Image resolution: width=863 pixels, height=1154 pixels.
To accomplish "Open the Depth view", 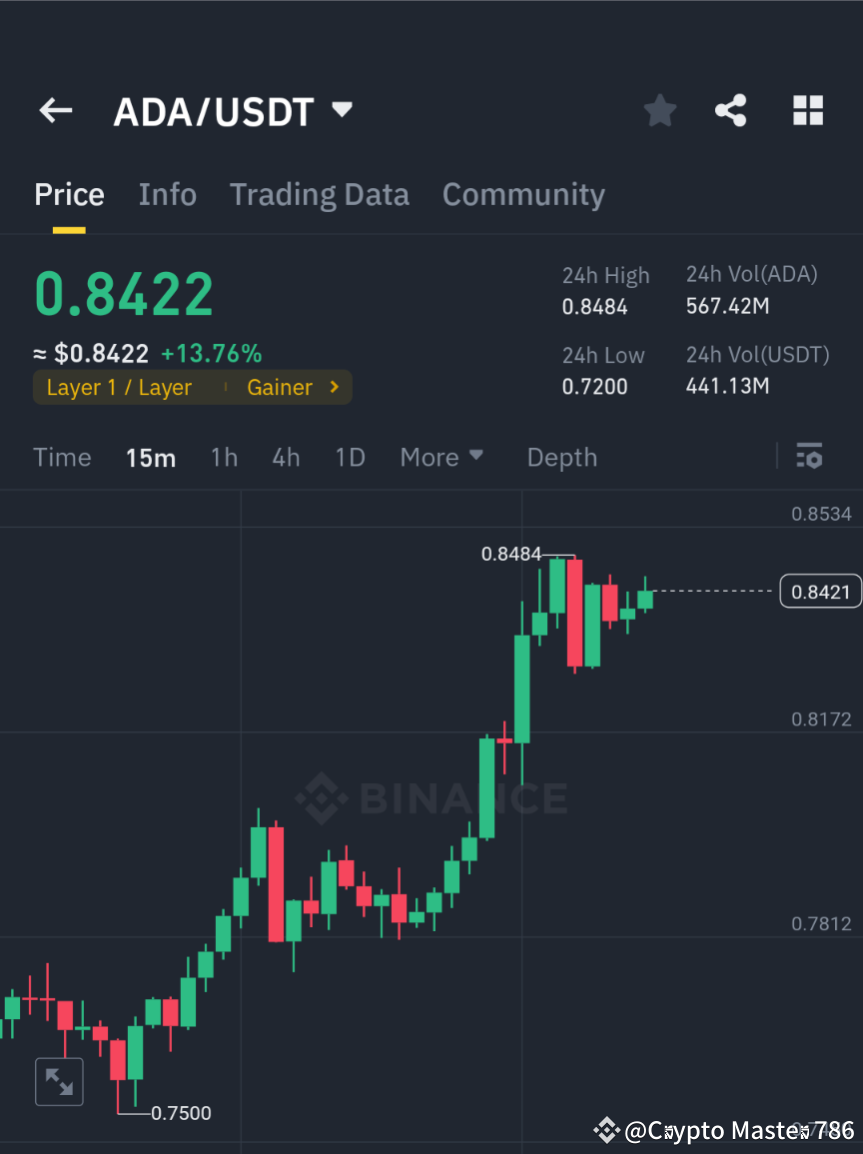I will 562,457.
